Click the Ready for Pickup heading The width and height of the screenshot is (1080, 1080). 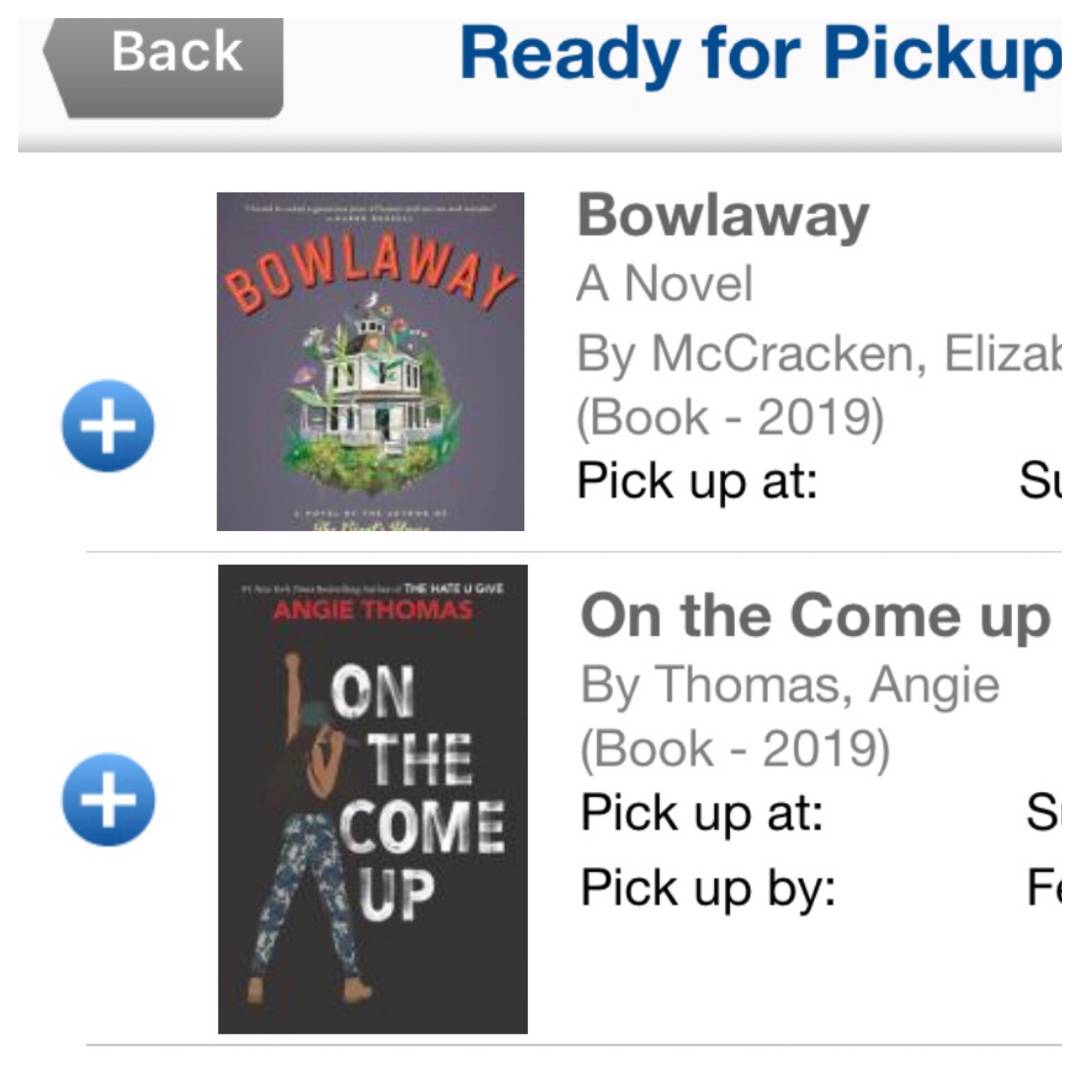pyautogui.click(x=758, y=55)
